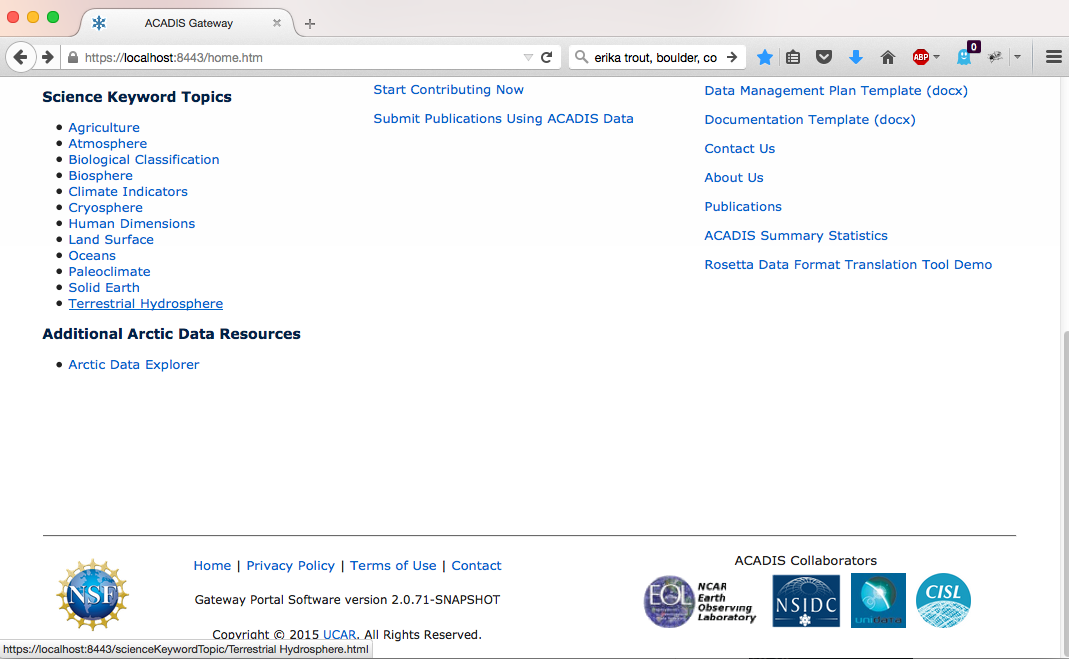Select the ACADIS Gateway tab

point(188,23)
